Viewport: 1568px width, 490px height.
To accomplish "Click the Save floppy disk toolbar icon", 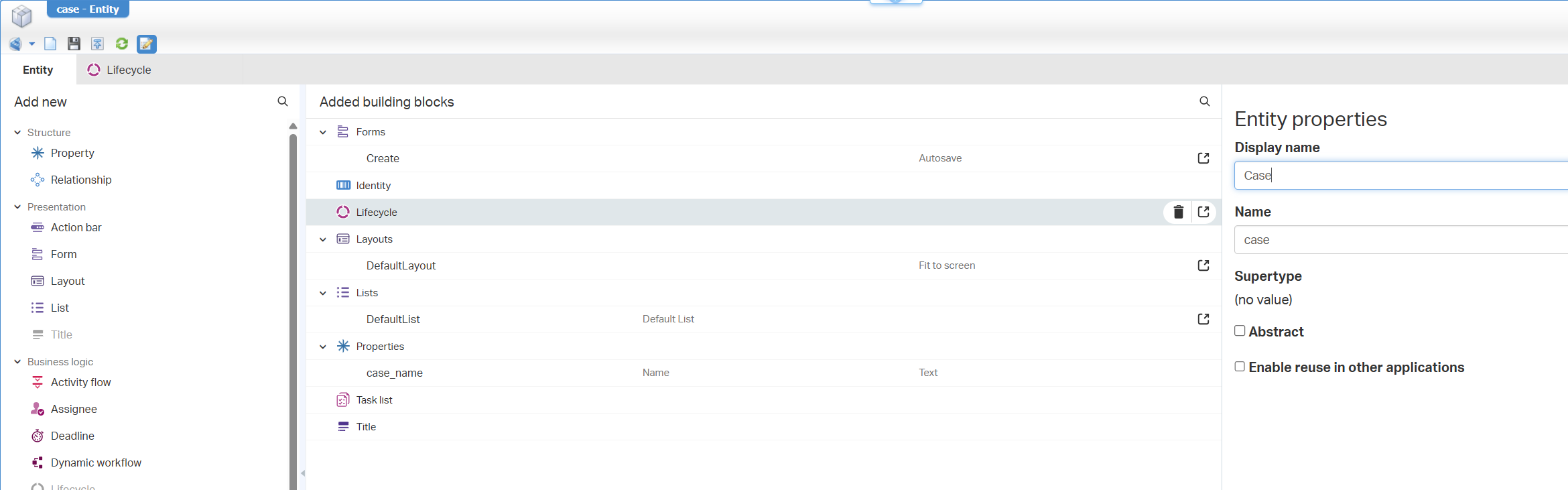I will click(74, 44).
